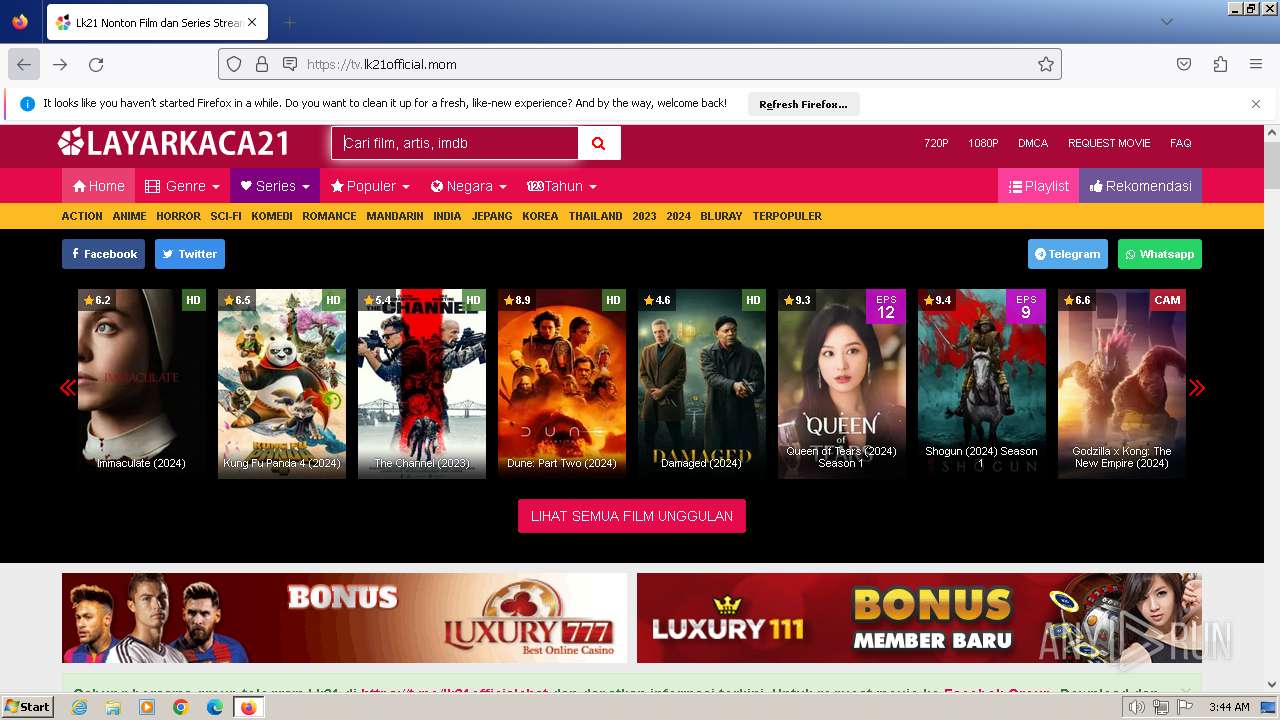This screenshot has height=720, width=1280.
Task: Select the BLURAY category
Action: [x=721, y=216]
